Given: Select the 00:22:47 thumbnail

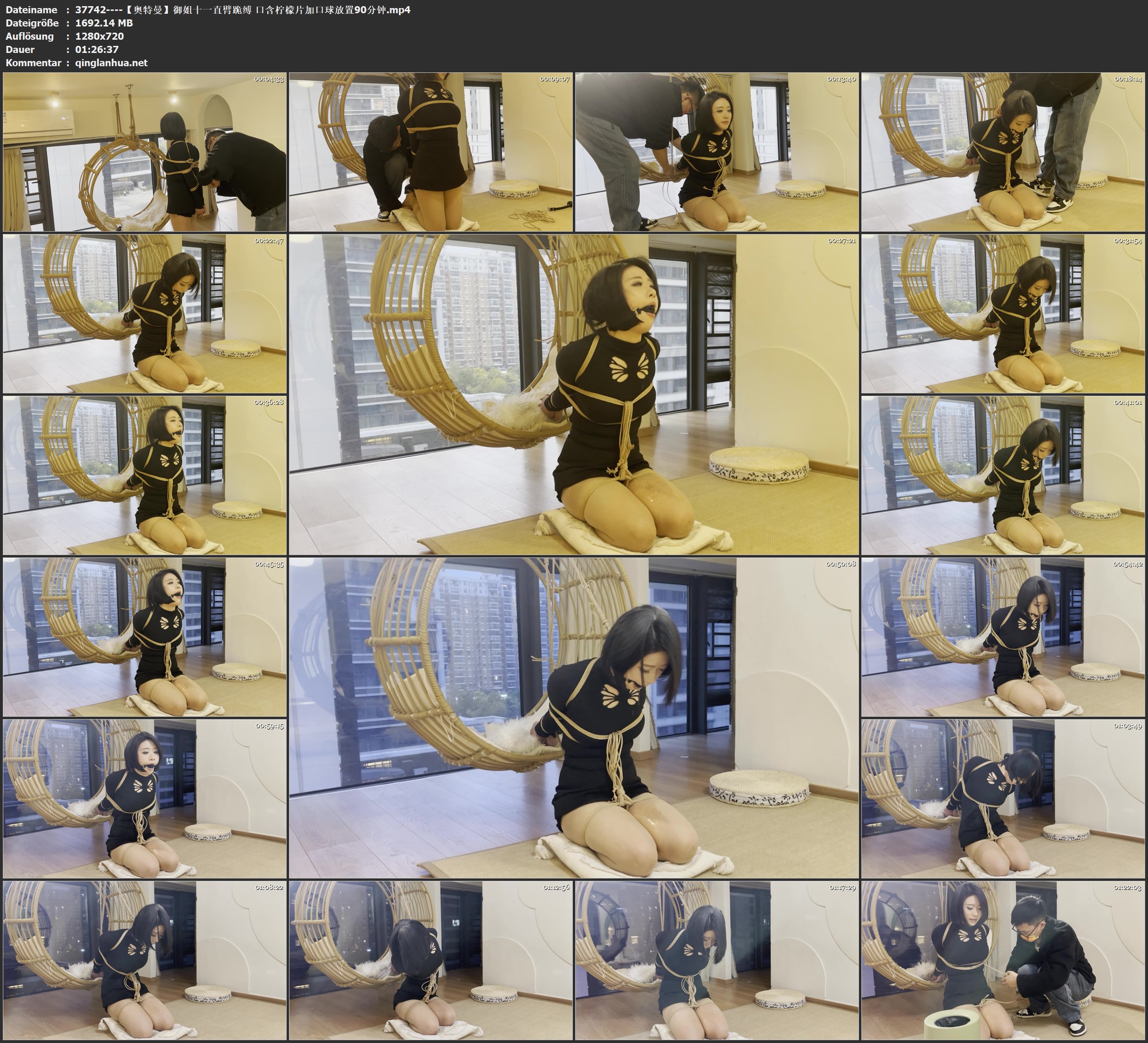Looking at the screenshot, I should click(x=145, y=313).
